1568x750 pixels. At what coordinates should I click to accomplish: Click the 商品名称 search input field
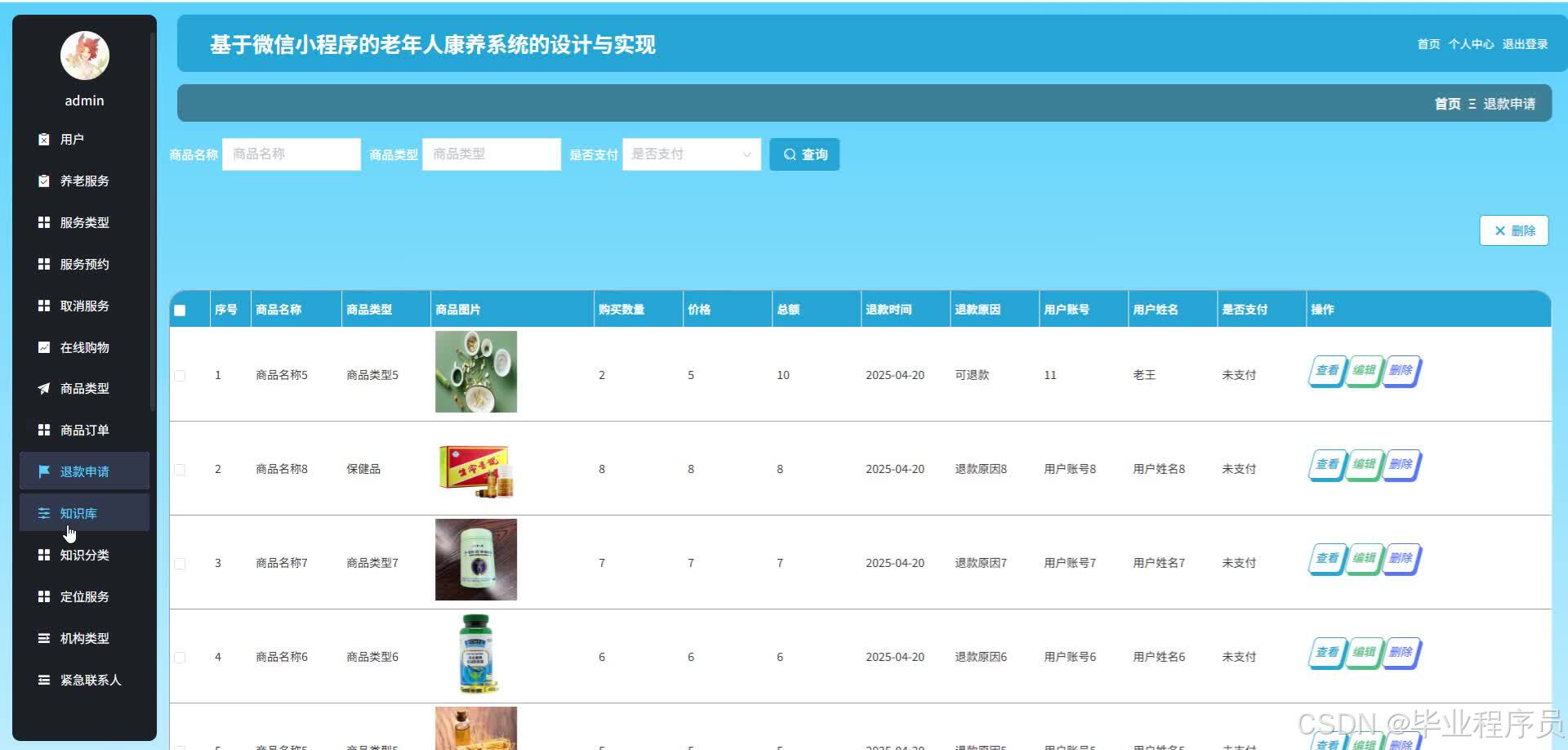tap(292, 154)
